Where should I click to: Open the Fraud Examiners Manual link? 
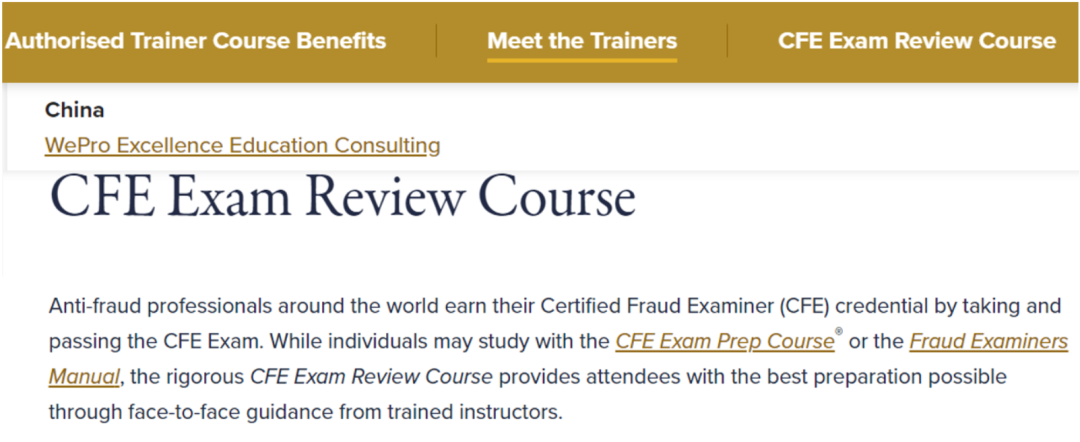(988, 341)
